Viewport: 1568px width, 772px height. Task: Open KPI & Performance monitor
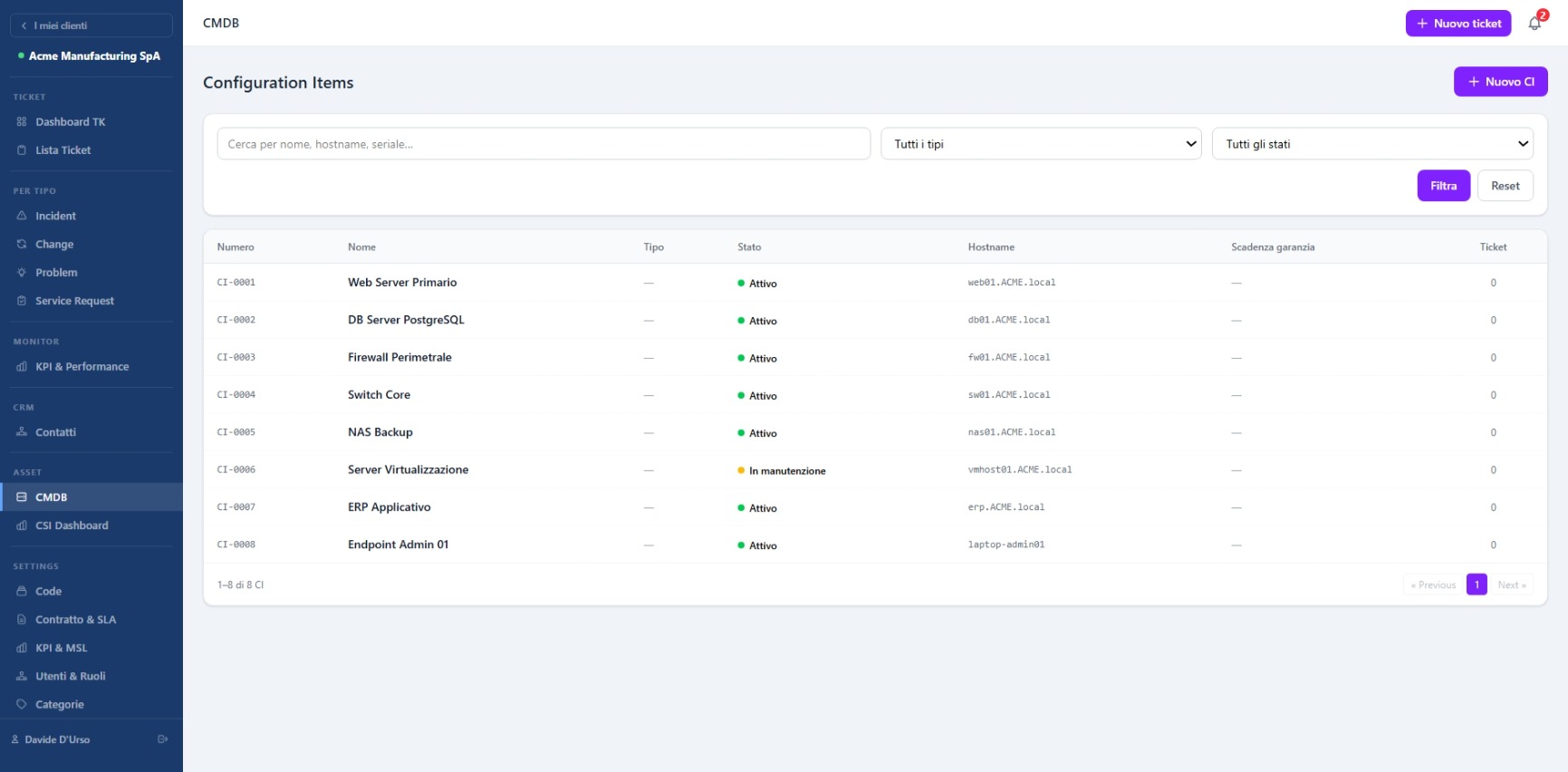click(91, 367)
